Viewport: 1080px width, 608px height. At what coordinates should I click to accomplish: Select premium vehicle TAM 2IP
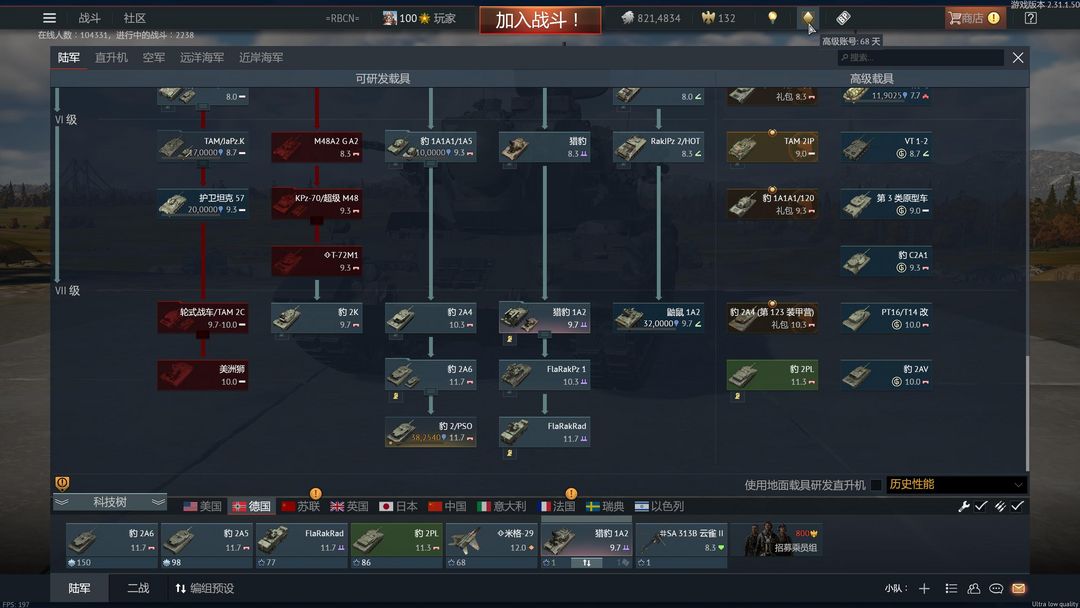(x=772, y=147)
